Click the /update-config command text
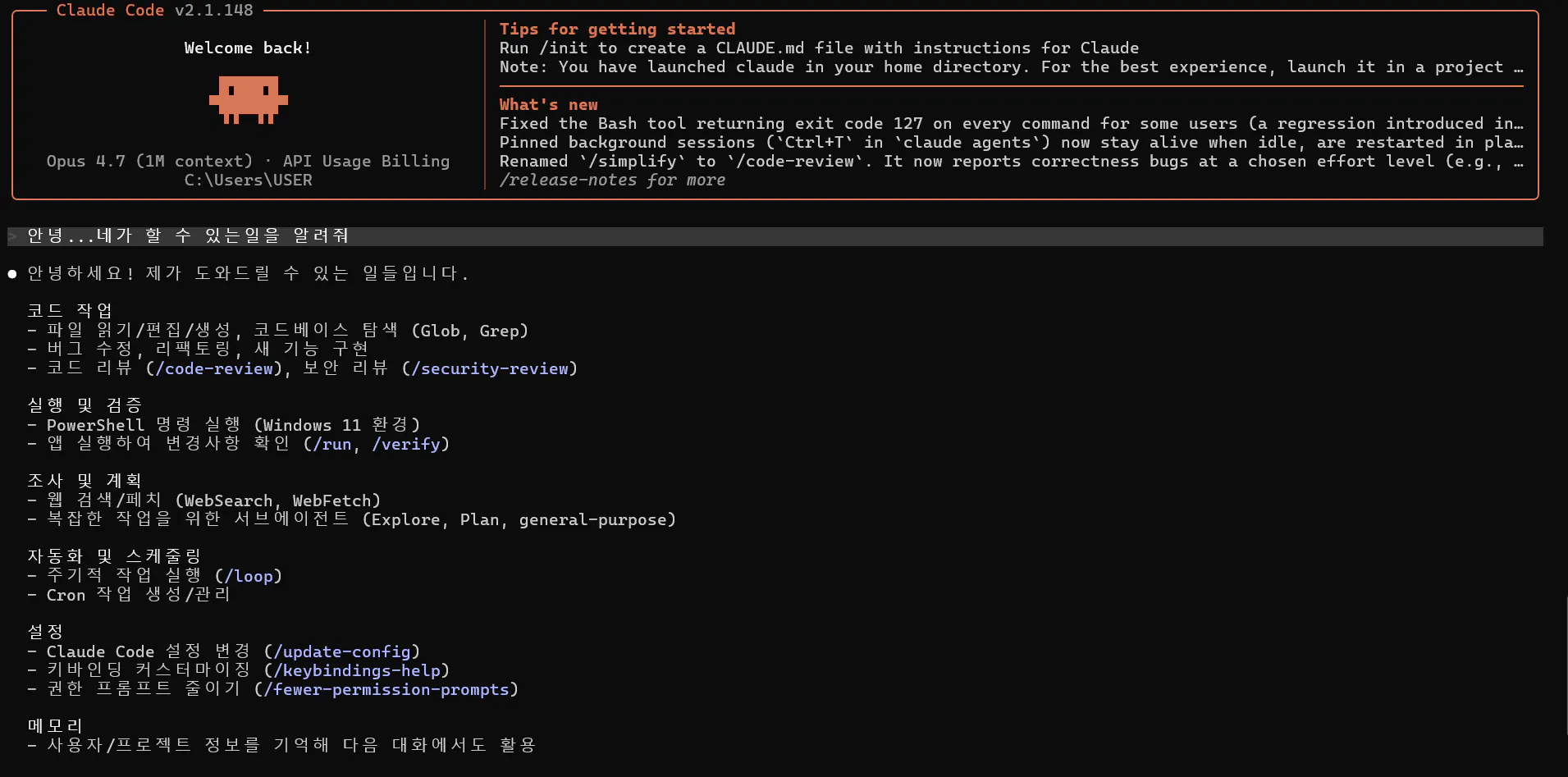Screen dimensions: 1568x777 pyautogui.click(x=342, y=651)
